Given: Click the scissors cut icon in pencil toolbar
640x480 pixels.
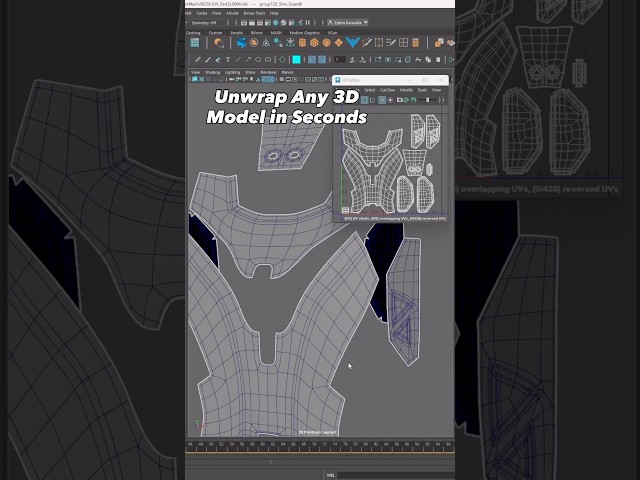Looking at the screenshot, I should [418, 60].
